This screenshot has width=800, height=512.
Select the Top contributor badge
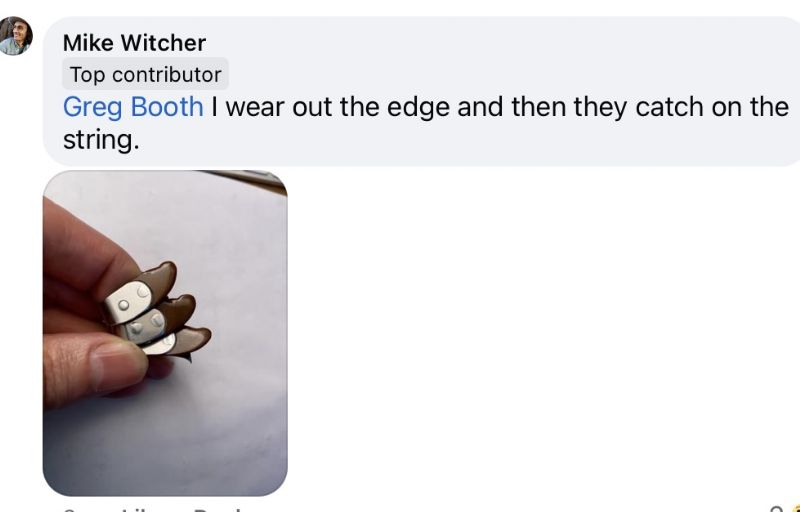tap(145, 74)
